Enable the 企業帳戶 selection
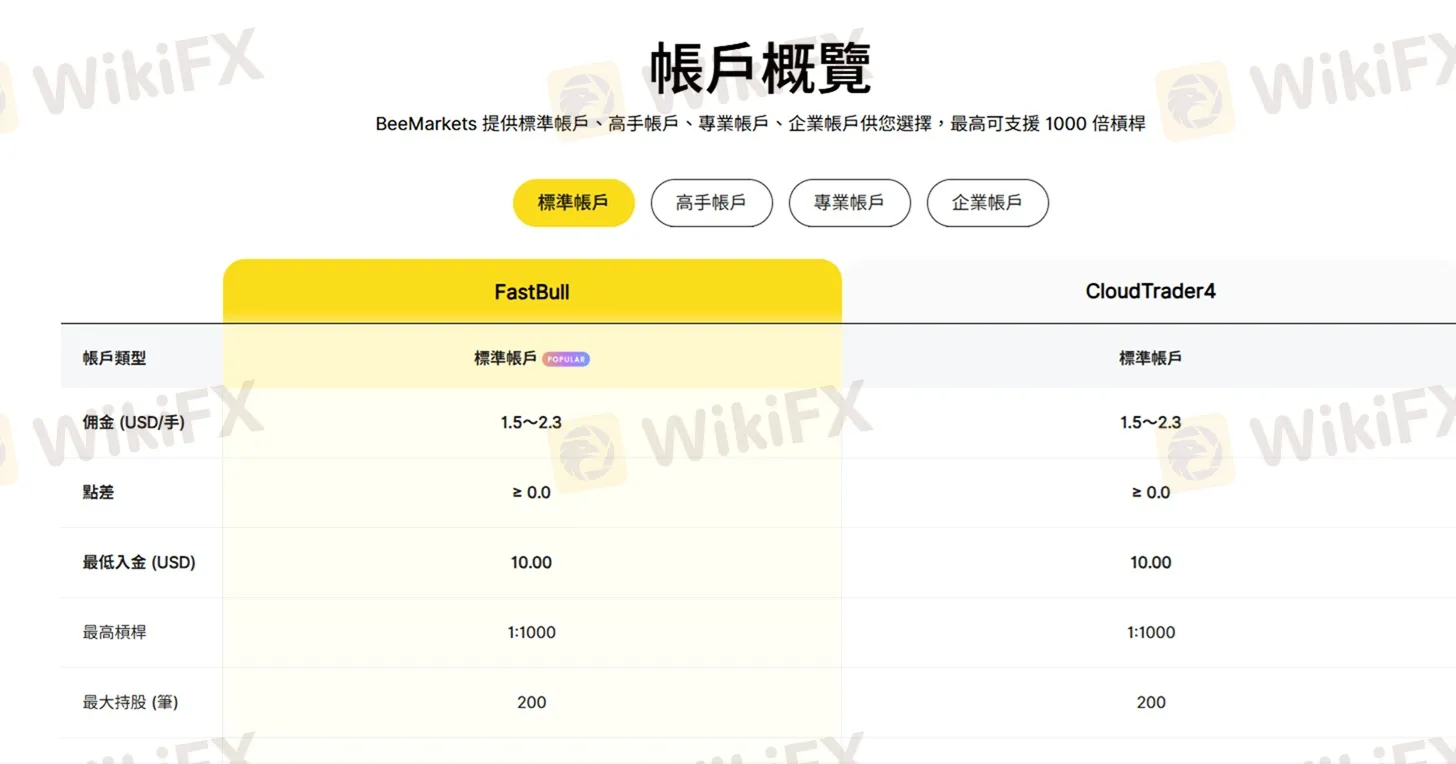 987,202
